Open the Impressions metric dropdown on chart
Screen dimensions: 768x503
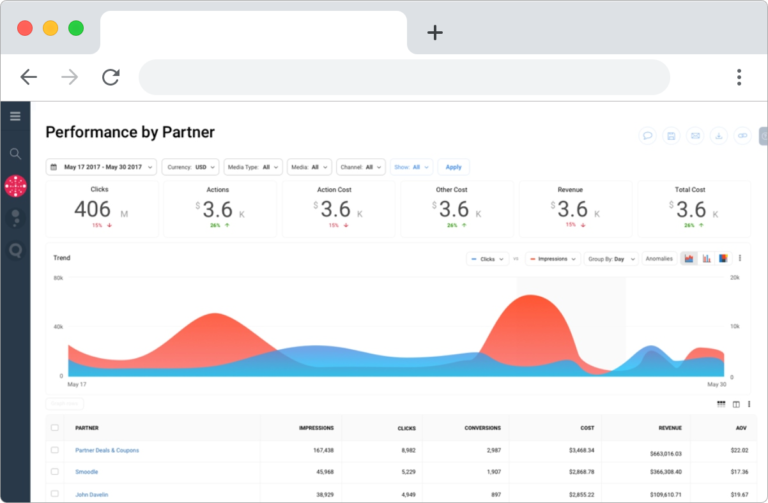click(x=553, y=259)
